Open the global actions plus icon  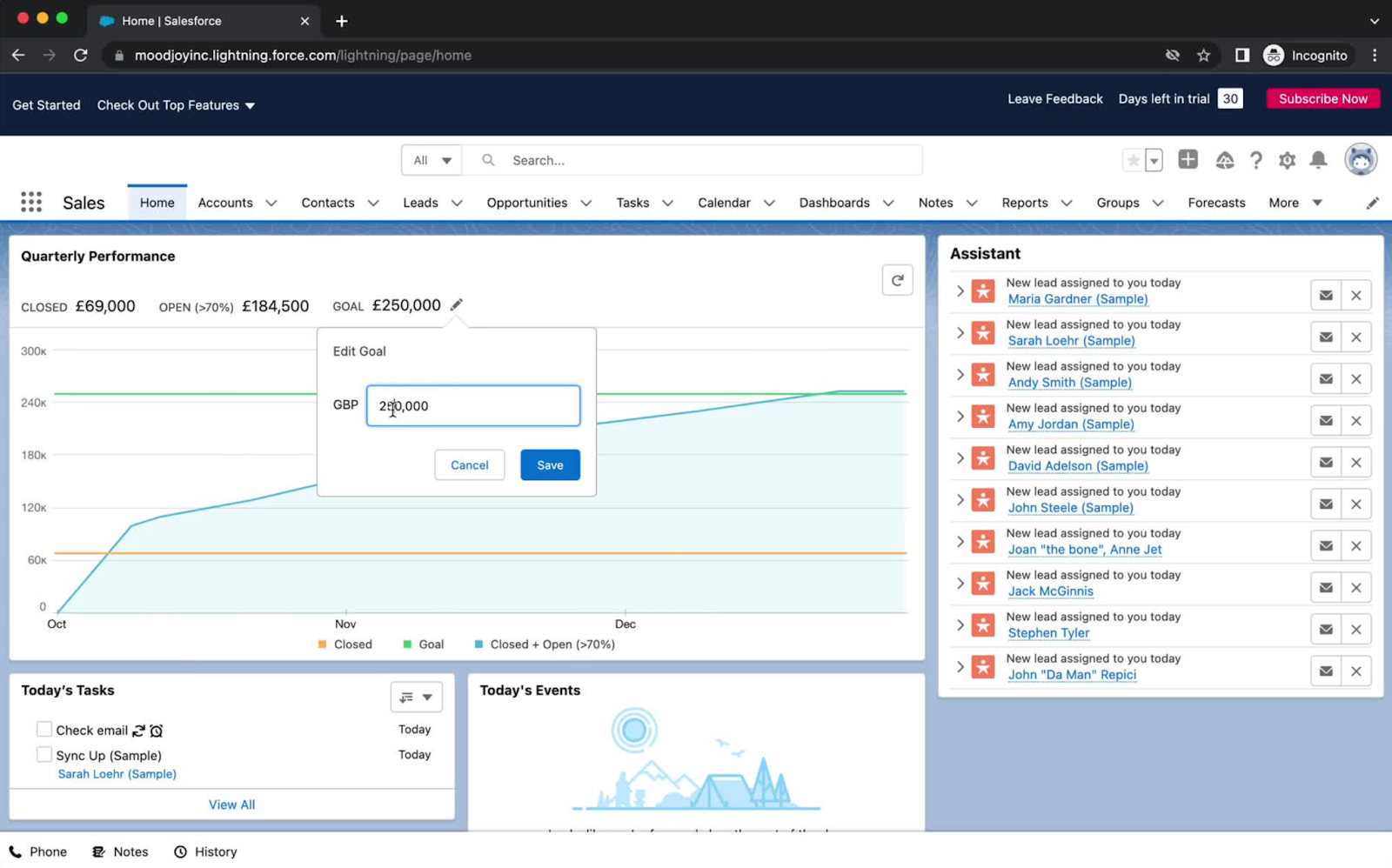[x=1188, y=159]
